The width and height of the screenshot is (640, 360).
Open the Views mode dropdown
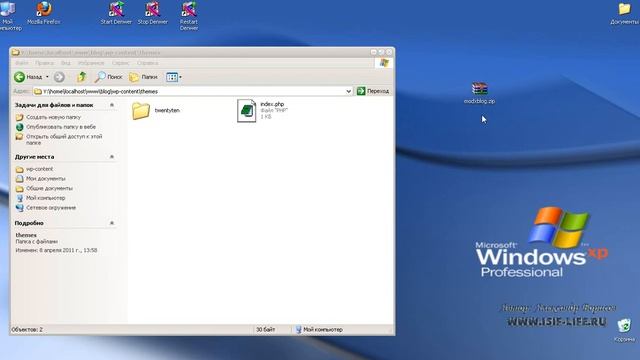[174, 77]
